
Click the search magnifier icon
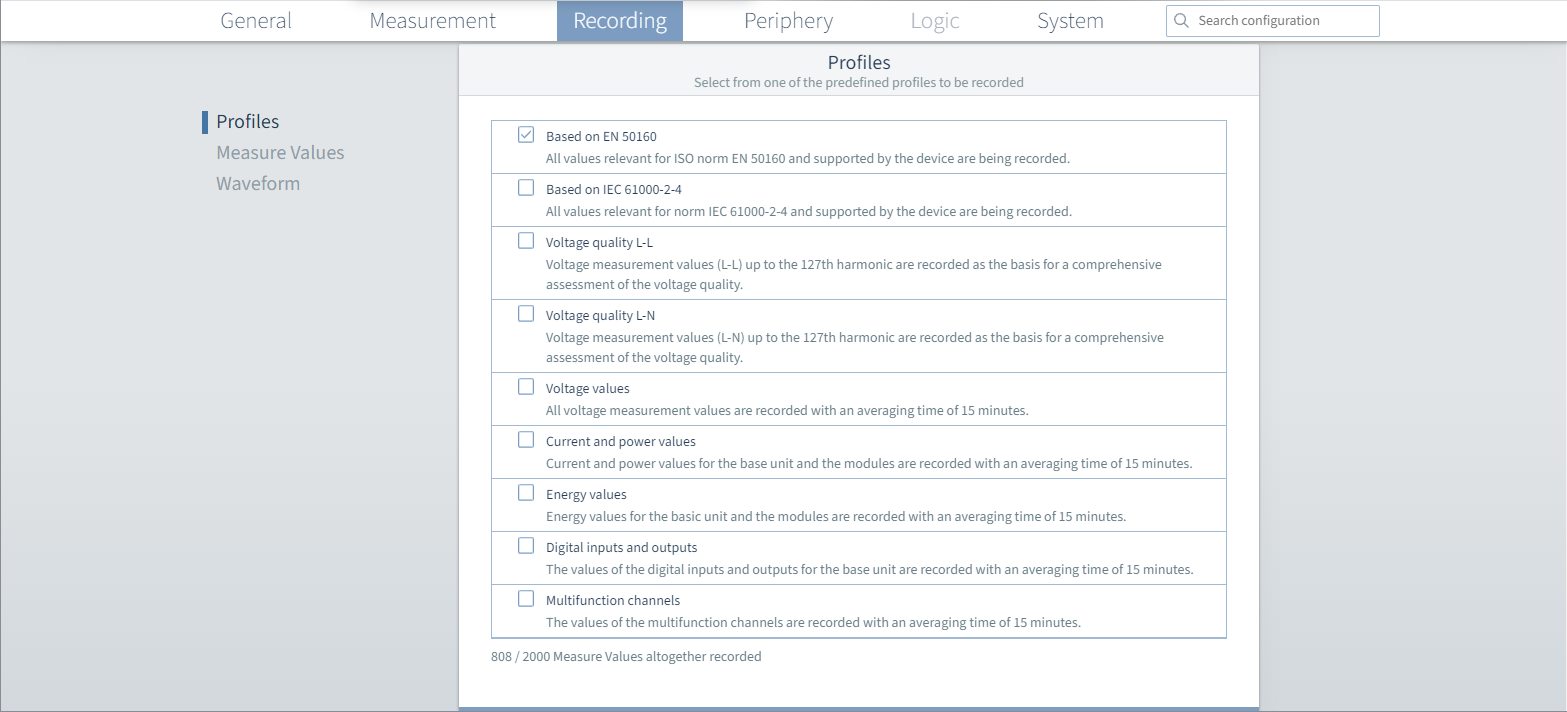[1181, 20]
